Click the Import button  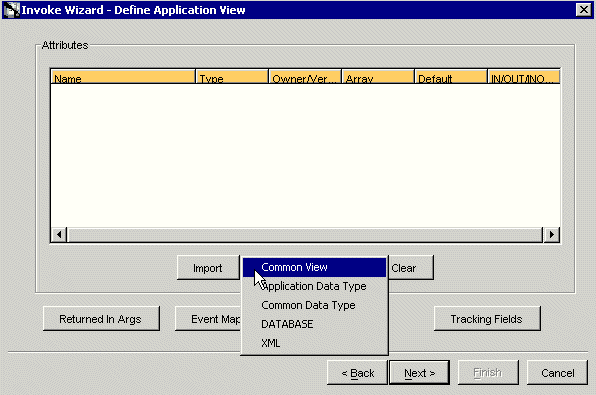click(x=208, y=268)
